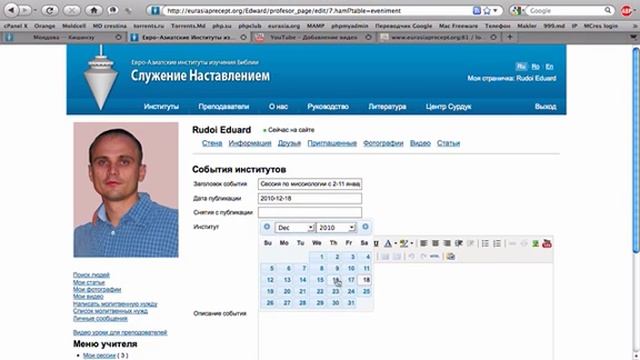Open the Личные сообщения sidebar link
Screen dimensions: 640x360
point(100,318)
